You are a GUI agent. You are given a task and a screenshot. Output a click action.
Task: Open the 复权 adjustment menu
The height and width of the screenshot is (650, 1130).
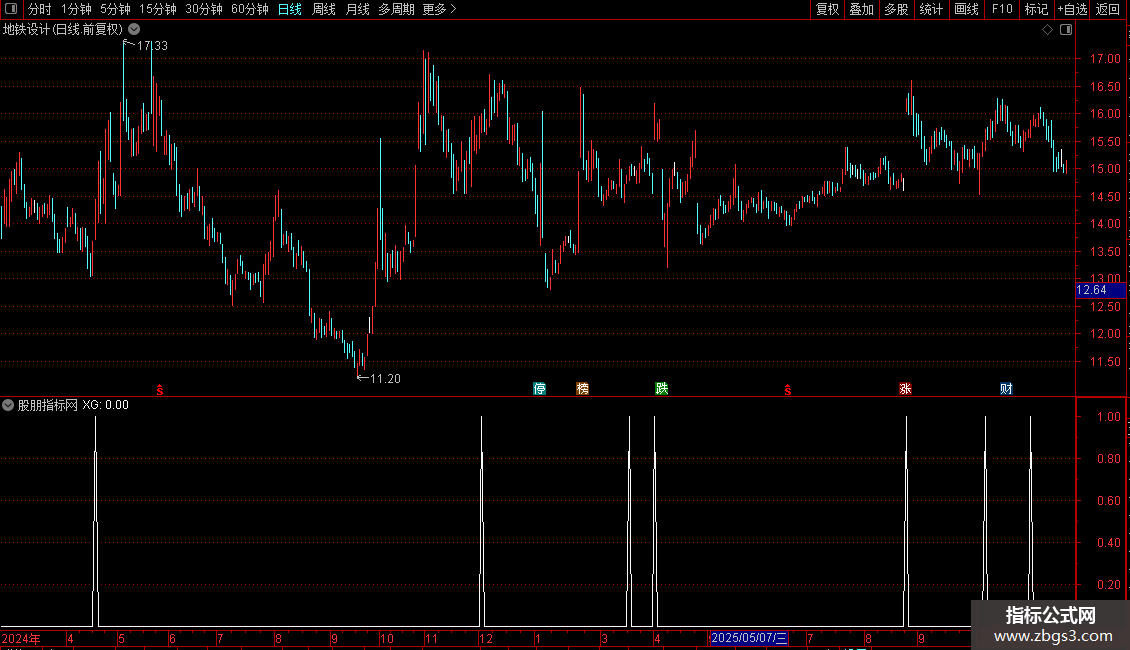pos(827,9)
